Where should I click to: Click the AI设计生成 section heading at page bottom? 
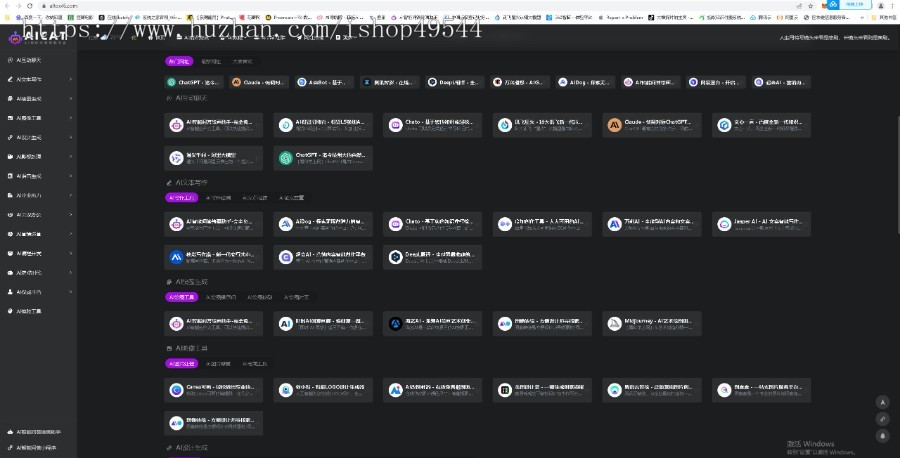[191, 448]
